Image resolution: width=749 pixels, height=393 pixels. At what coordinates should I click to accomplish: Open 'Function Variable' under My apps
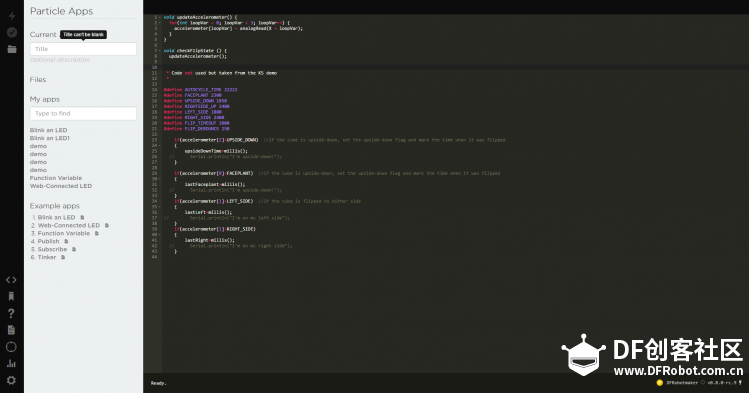[56, 178]
